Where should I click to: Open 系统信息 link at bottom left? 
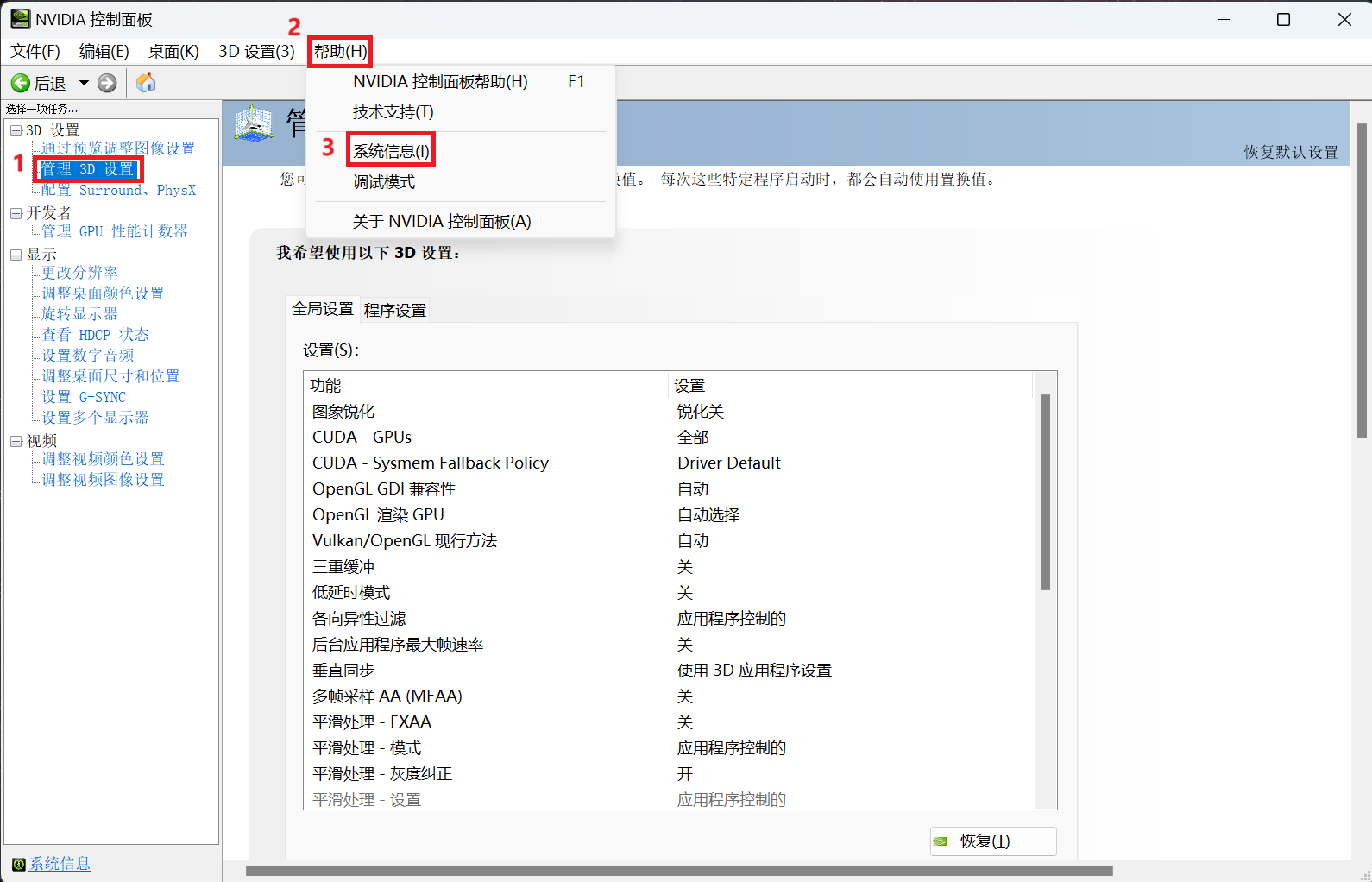coord(60,864)
